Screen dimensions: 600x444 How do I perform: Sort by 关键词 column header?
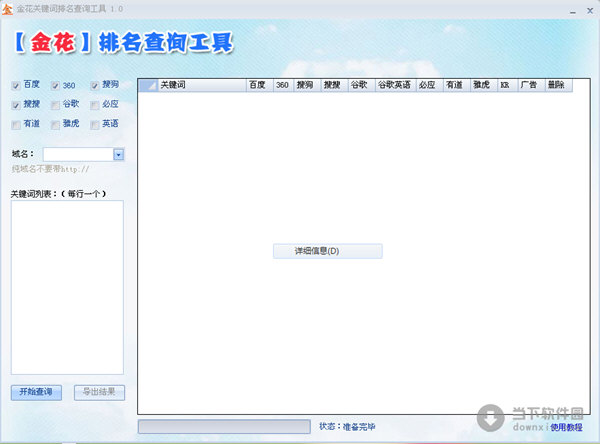(x=202, y=85)
